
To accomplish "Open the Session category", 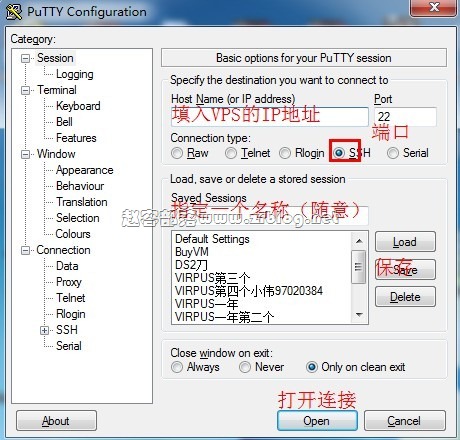I will pyautogui.click(x=55, y=58).
